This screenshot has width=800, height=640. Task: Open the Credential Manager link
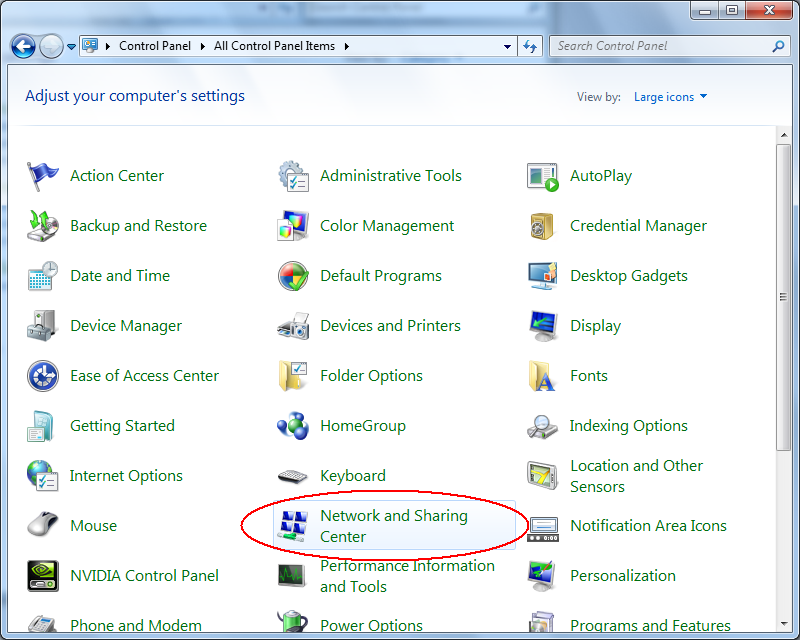[638, 226]
